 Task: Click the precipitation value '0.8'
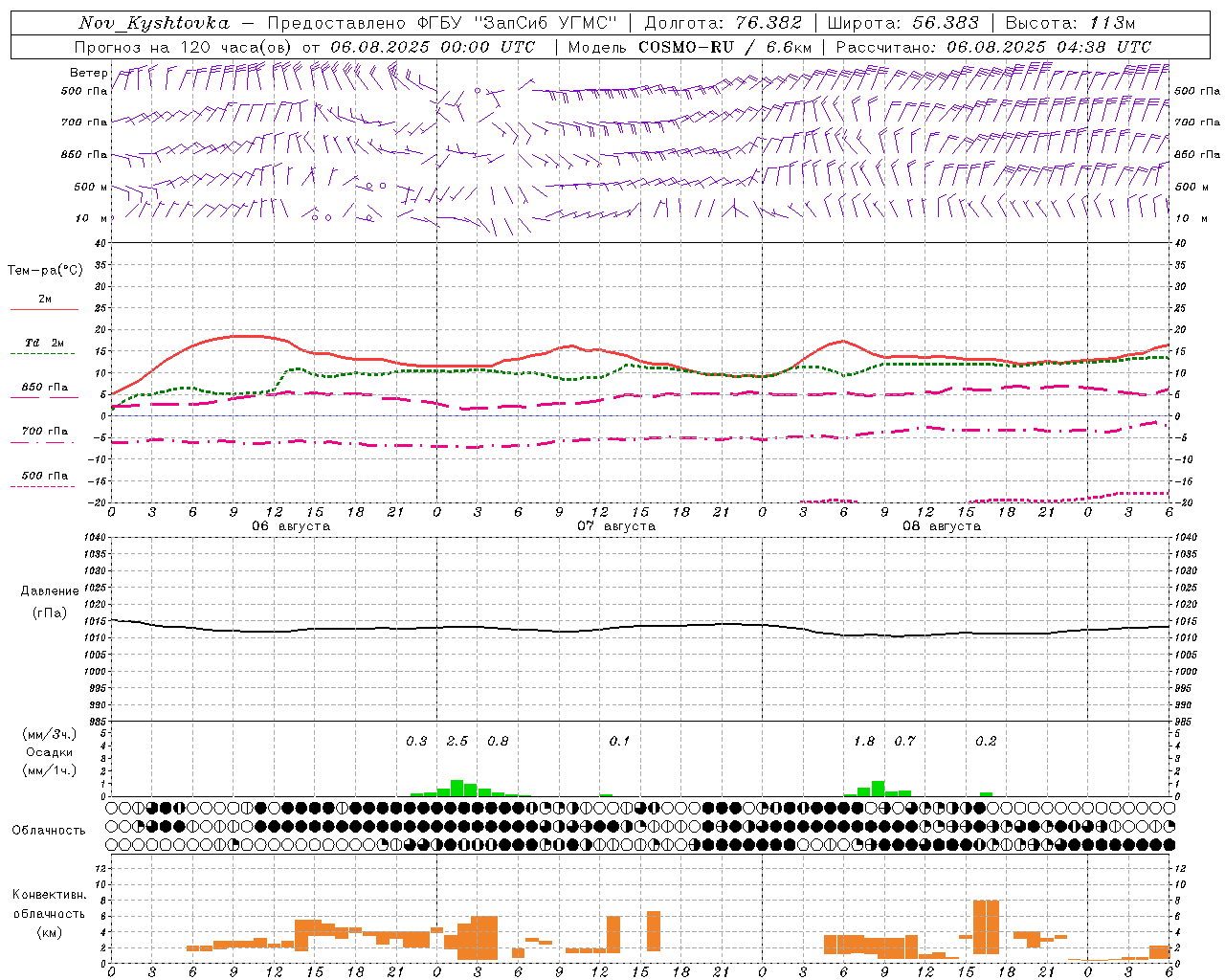(498, 741)
